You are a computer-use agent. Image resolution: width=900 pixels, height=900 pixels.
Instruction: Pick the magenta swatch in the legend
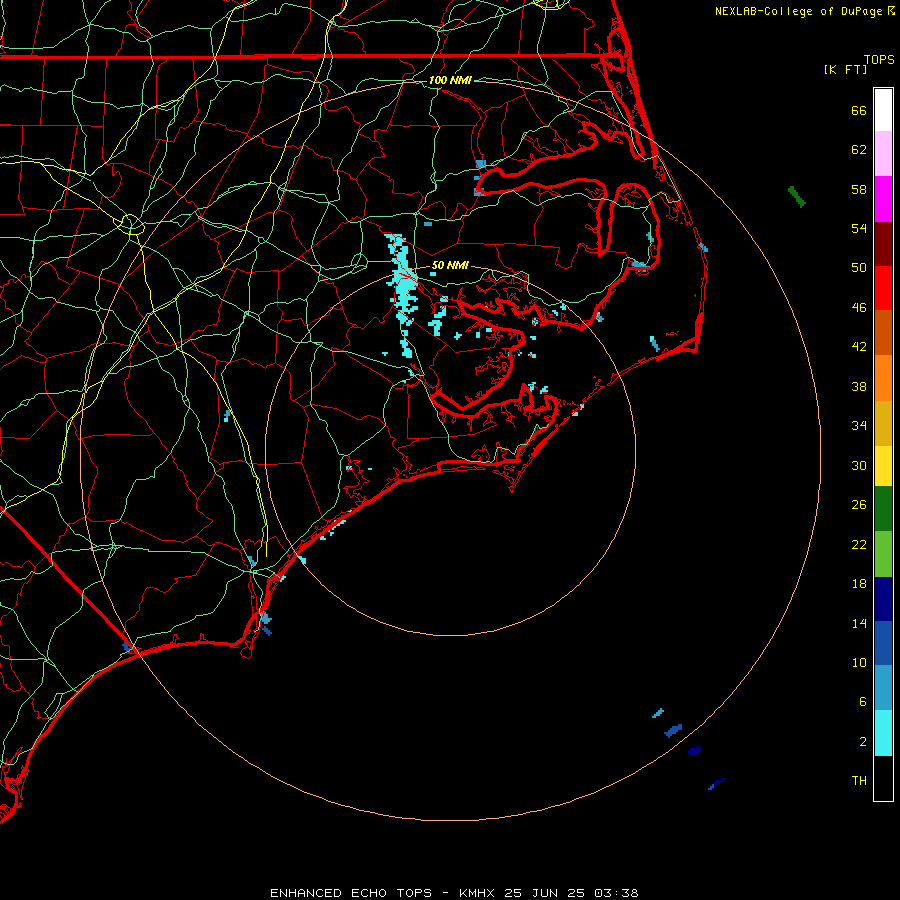[883, 199]
